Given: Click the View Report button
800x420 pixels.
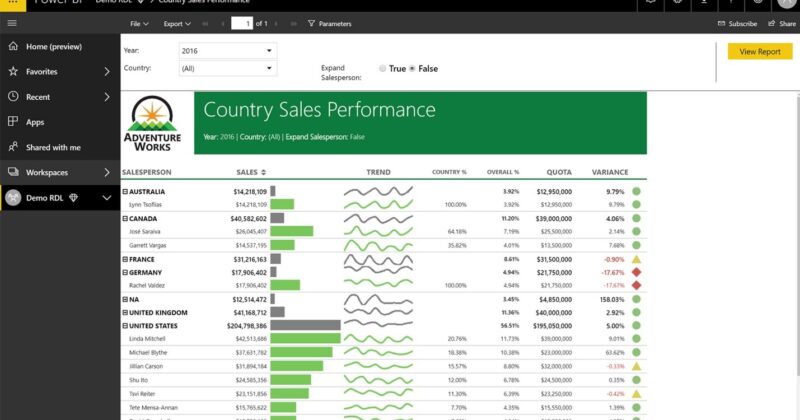Looking at the screenshot, I should [x=760, y=52].
